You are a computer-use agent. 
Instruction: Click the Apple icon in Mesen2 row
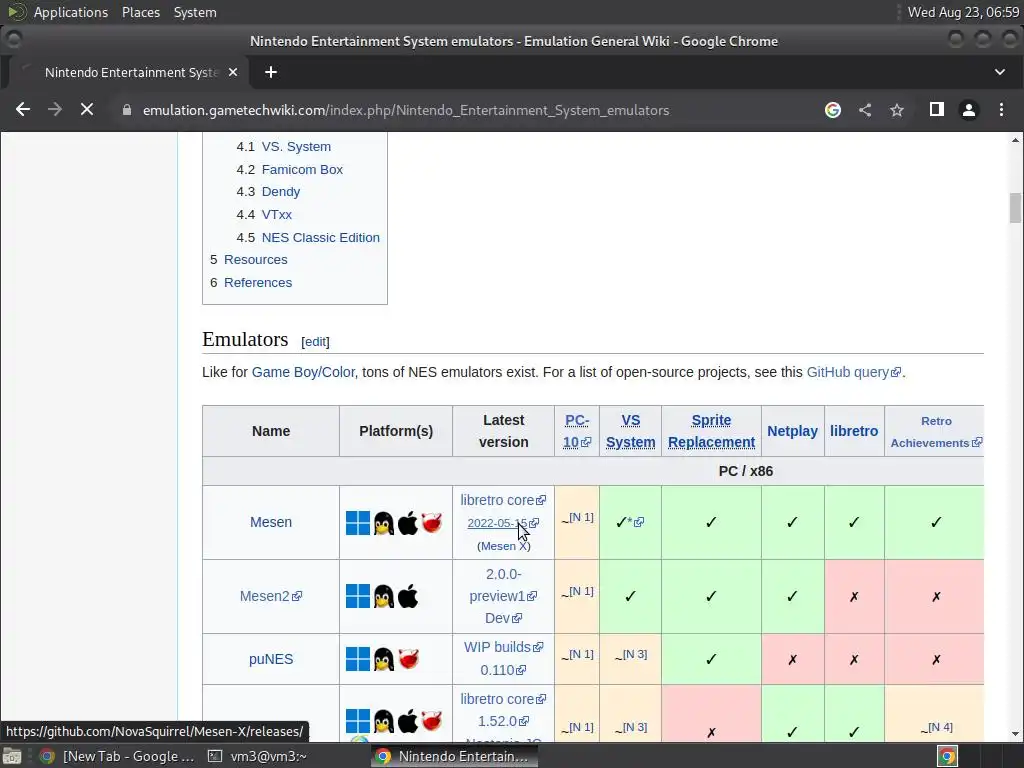(408, 596)
